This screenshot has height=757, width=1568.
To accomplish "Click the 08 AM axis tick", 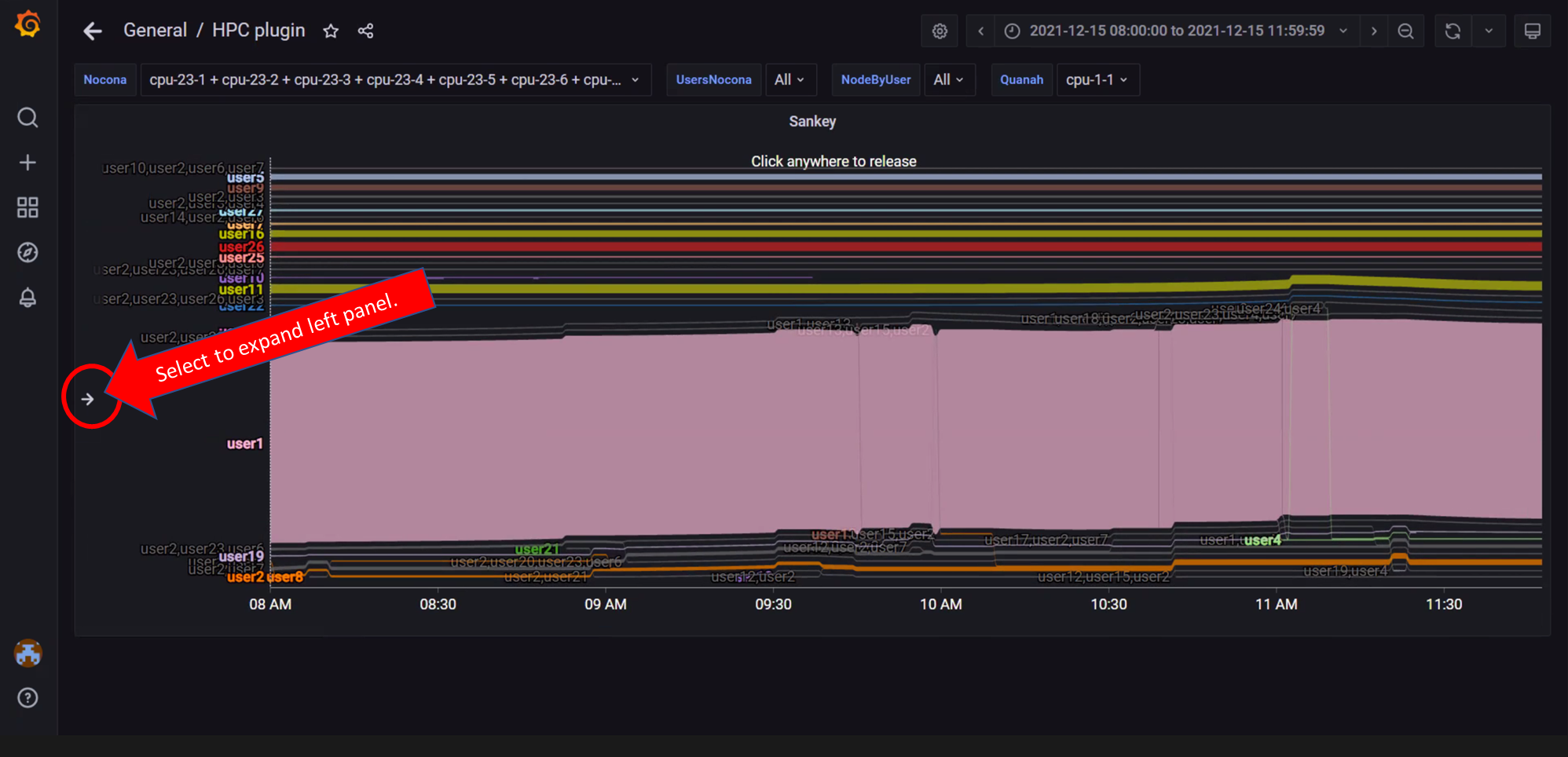I will coord(270,605).
